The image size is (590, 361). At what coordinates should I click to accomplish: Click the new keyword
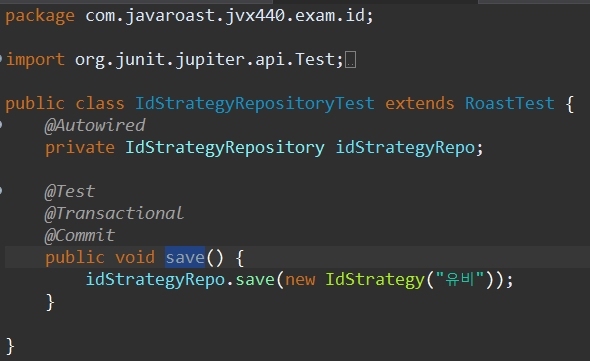tap(300, 280)
